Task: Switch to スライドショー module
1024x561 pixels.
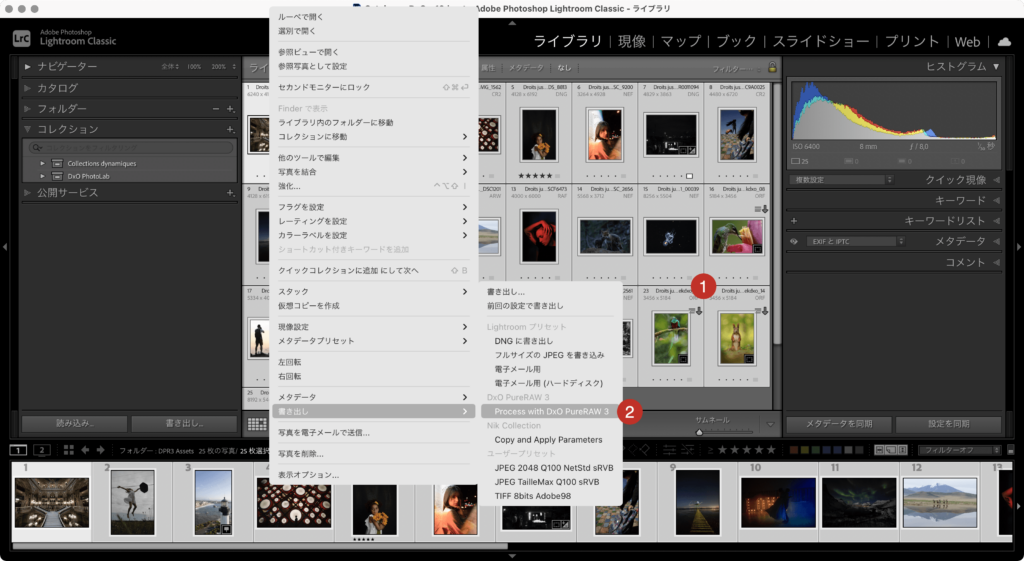Action: click(821, 41)
